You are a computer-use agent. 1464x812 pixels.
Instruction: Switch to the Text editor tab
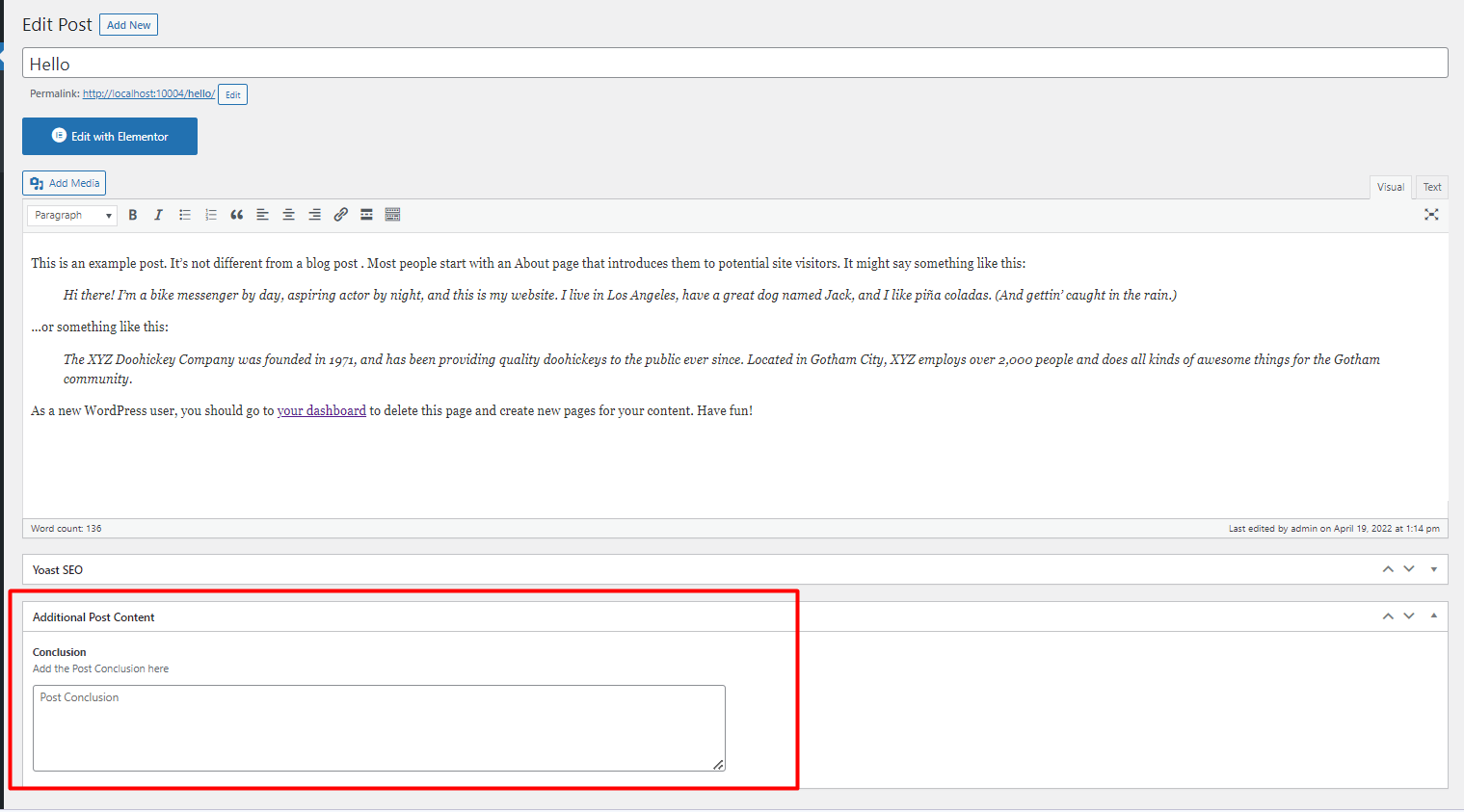tap(1430, 186)
